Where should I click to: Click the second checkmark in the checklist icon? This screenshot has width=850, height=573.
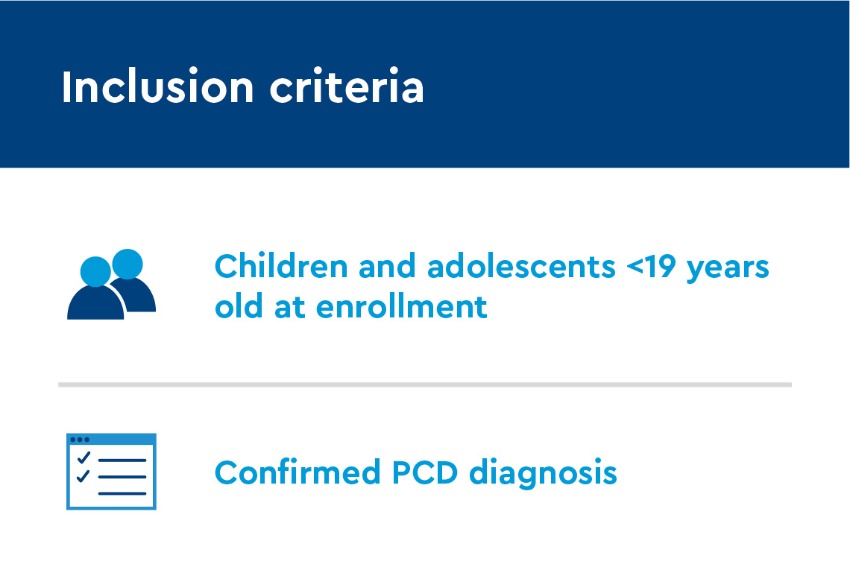[83, 476]
